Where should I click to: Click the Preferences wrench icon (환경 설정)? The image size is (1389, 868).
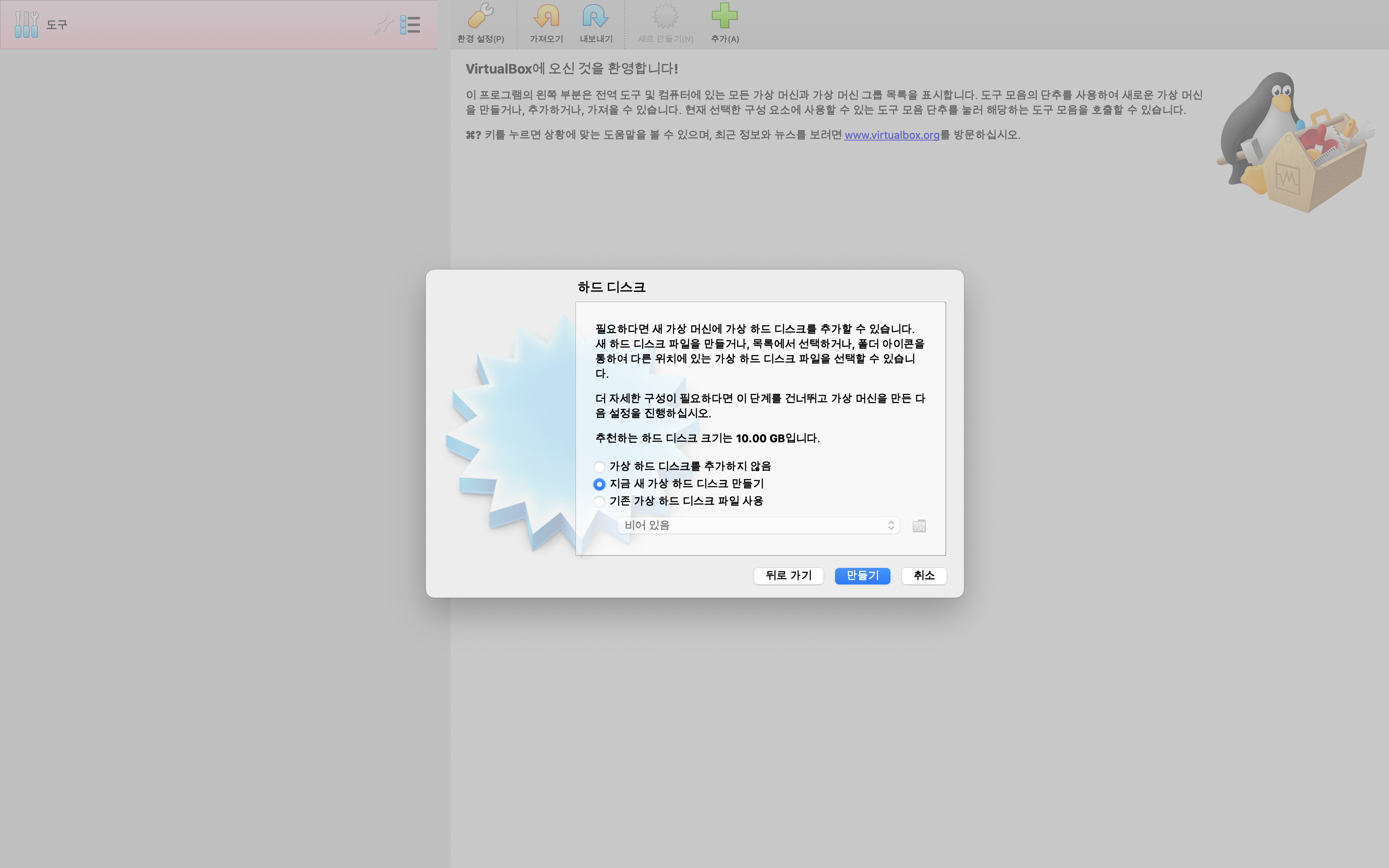[x=480, y=17]
